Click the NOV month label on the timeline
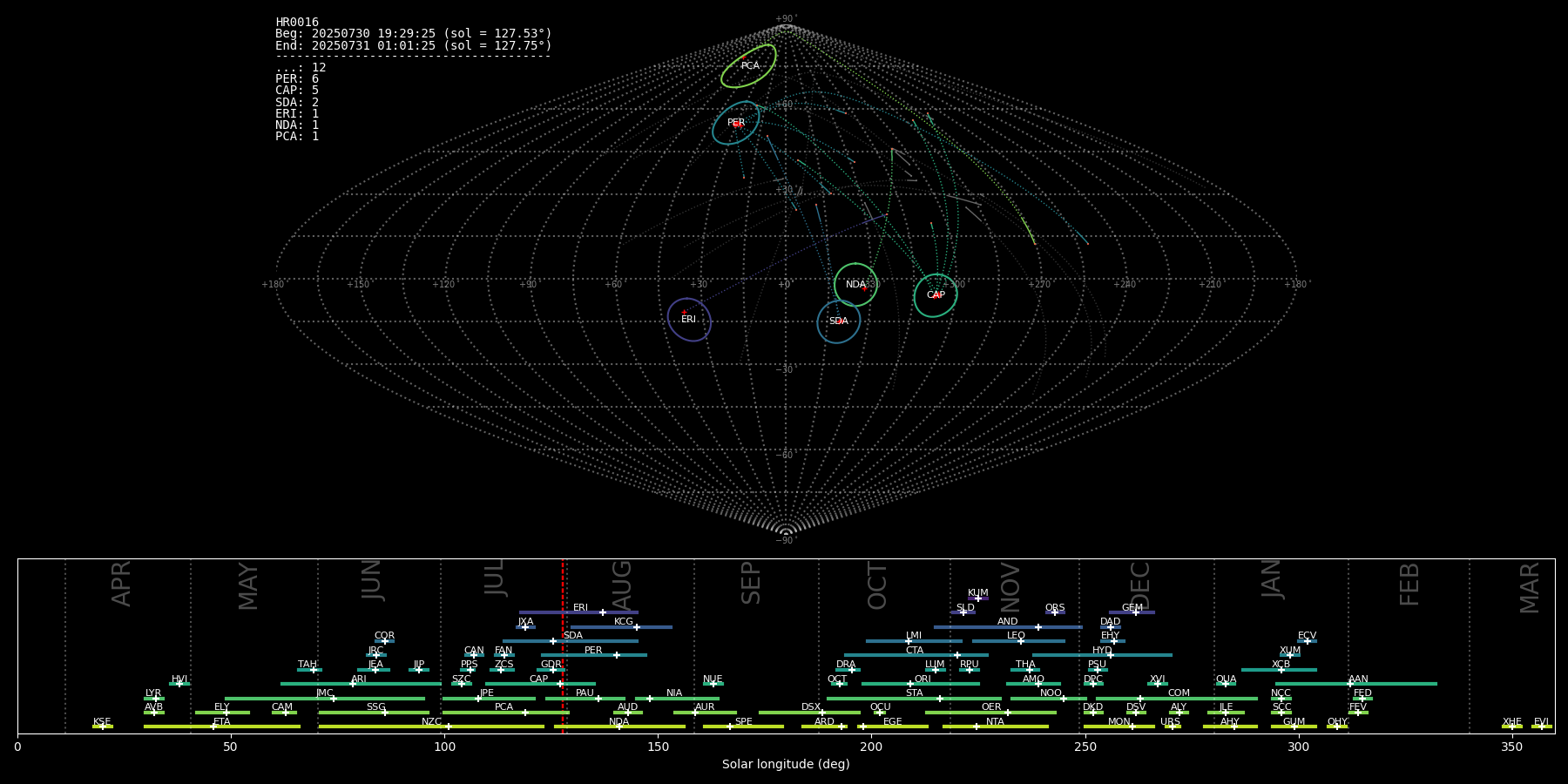Viewport: 1568px width, 784px height. [x=1010, y=586]
